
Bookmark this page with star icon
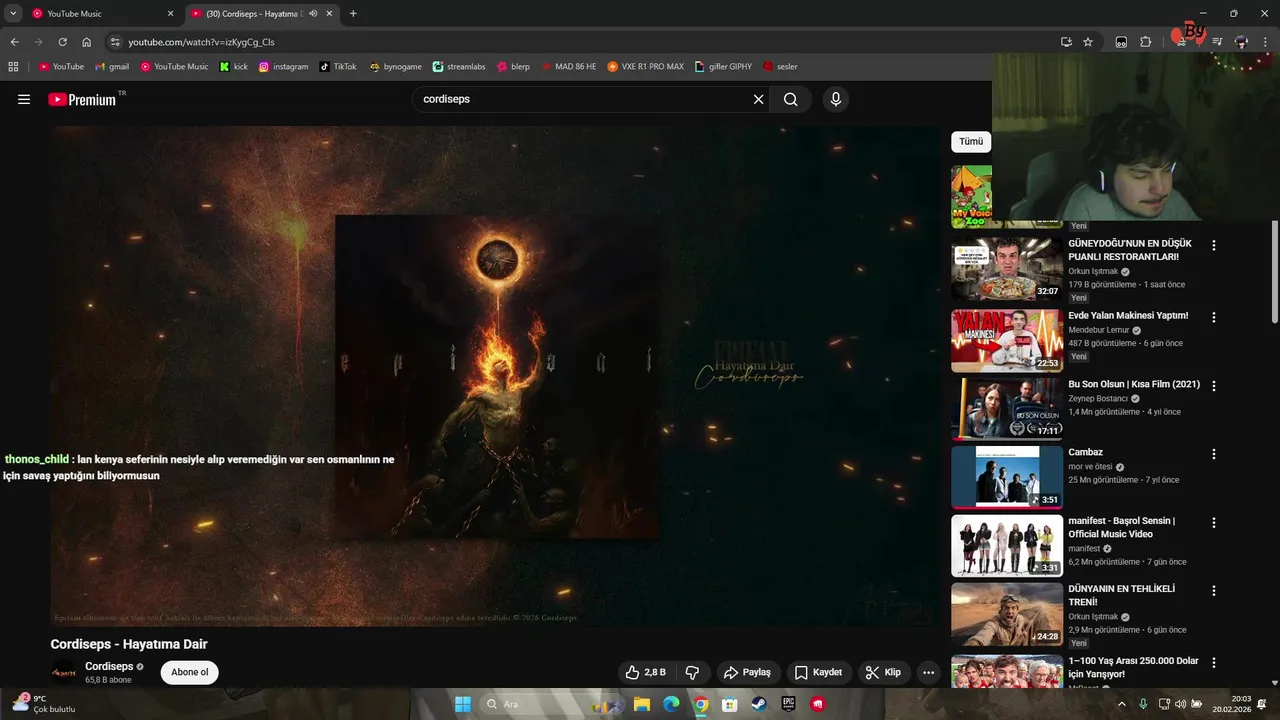[x=1088, y=42]
